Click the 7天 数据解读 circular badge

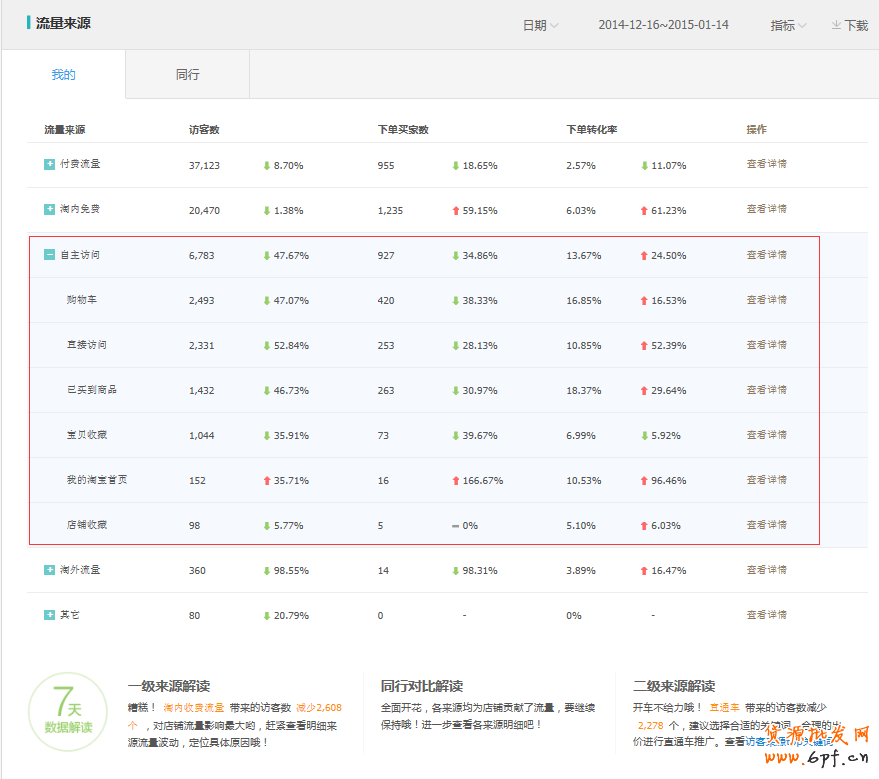pos(68,712)
